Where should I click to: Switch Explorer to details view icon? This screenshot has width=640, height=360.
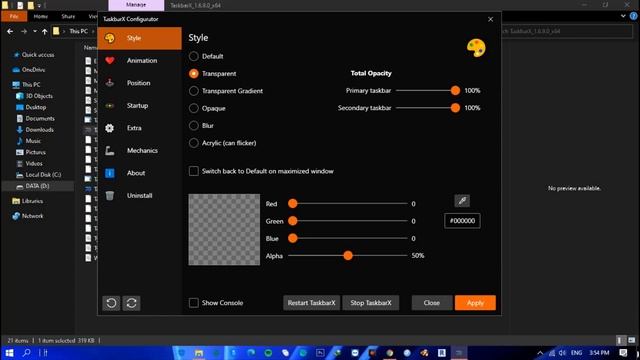(x=620, y=340)
